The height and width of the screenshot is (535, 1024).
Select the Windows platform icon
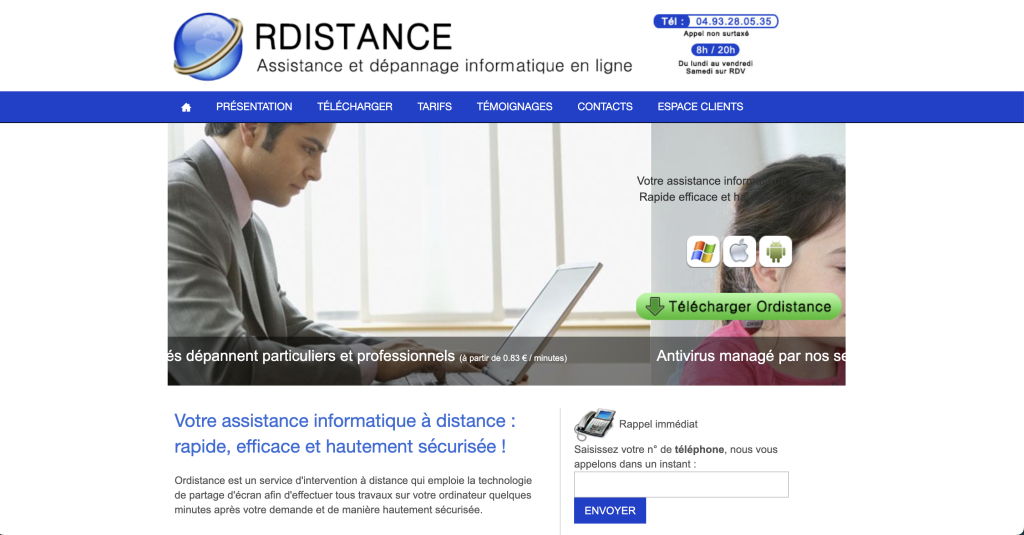(703, 251)
